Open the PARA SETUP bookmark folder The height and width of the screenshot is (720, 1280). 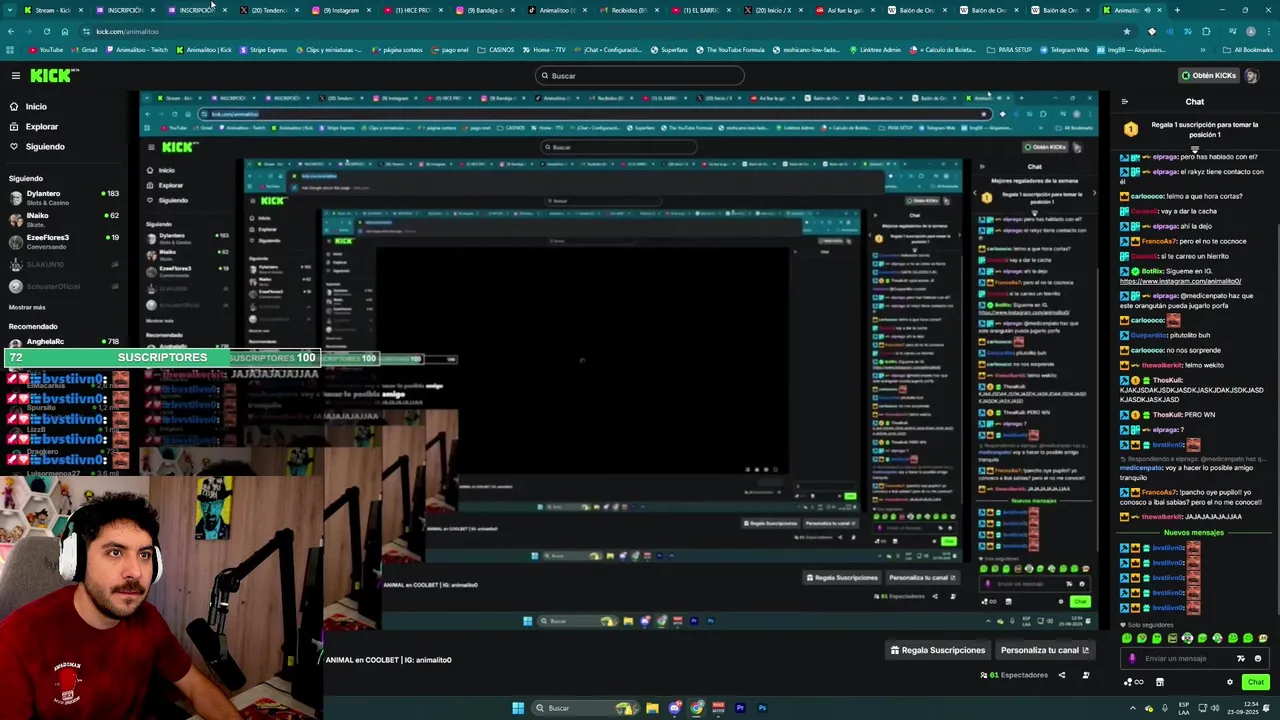[1011, 50]
